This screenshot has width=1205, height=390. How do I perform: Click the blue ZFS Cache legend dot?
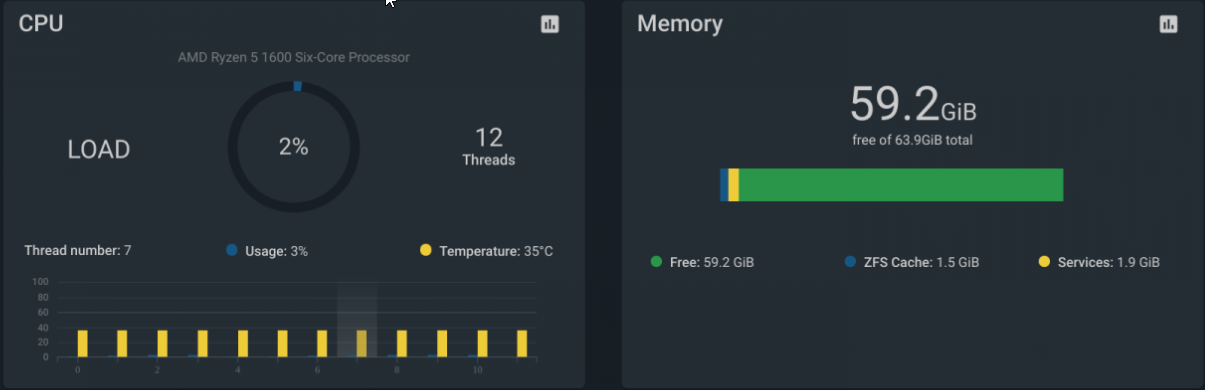click(x=851, y=262)
